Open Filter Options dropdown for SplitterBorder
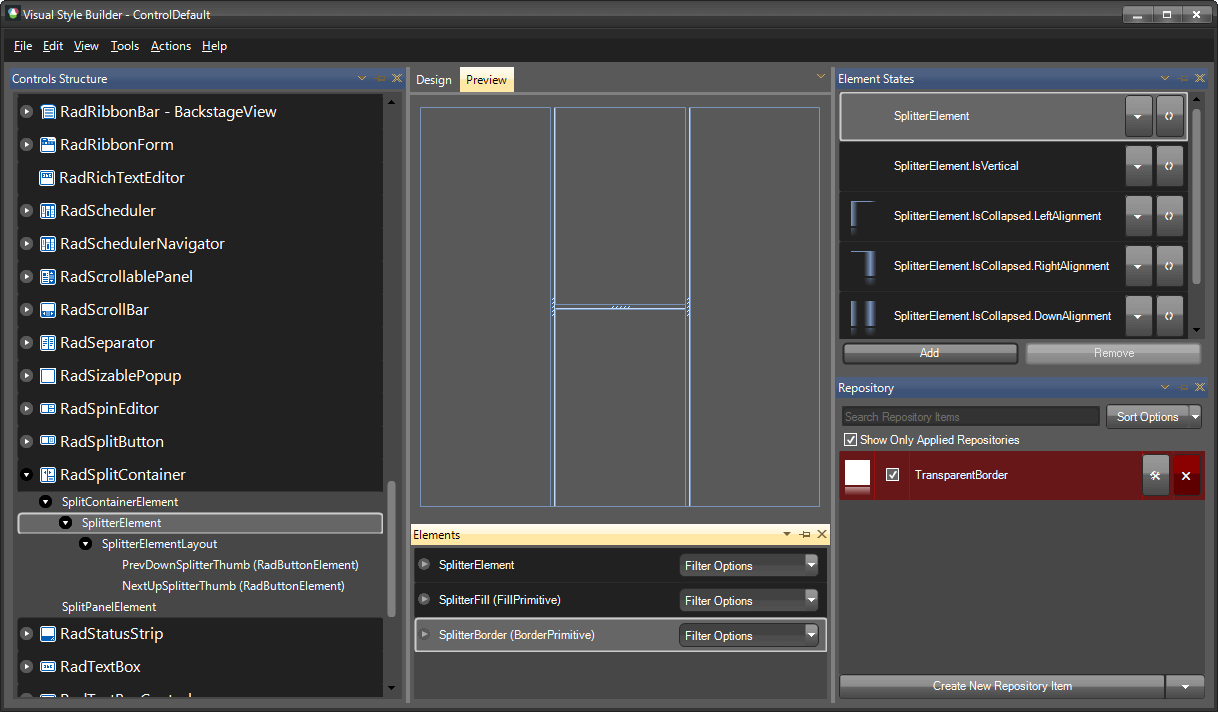 pos(810,635)
